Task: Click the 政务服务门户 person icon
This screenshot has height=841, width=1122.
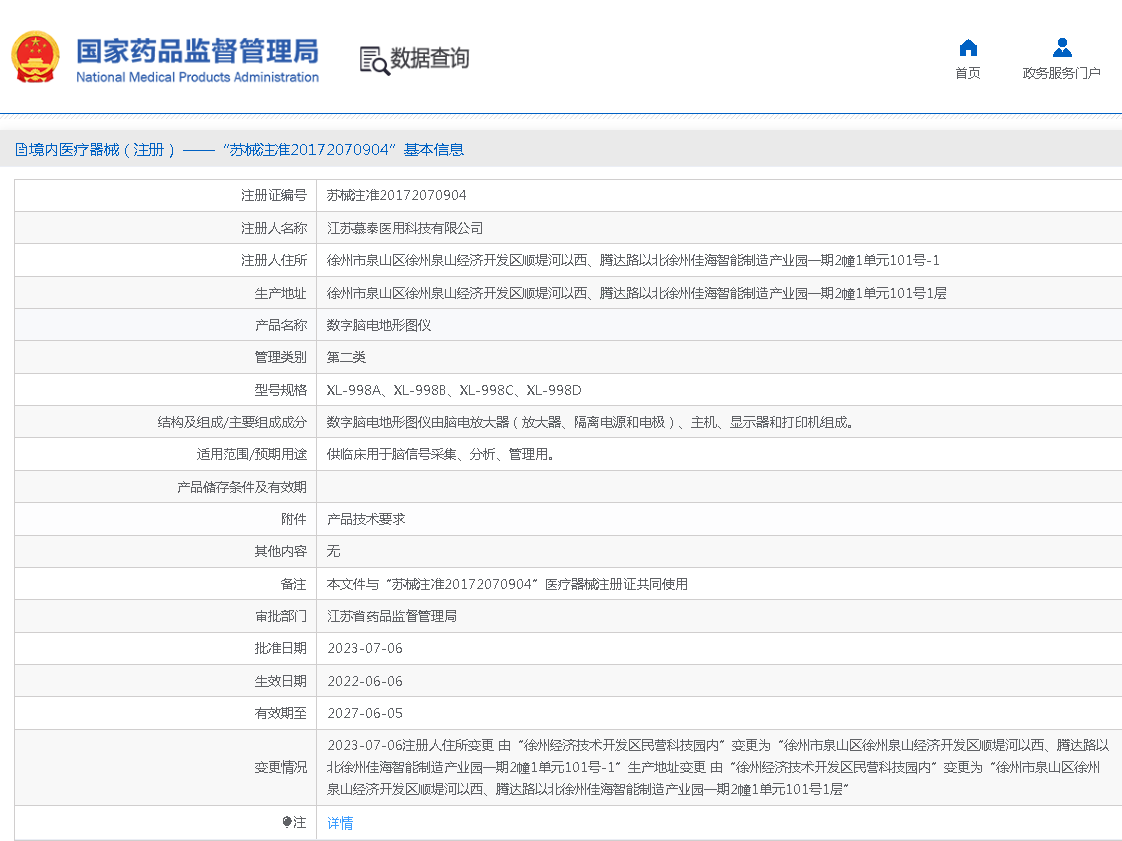Action: 1061,48
